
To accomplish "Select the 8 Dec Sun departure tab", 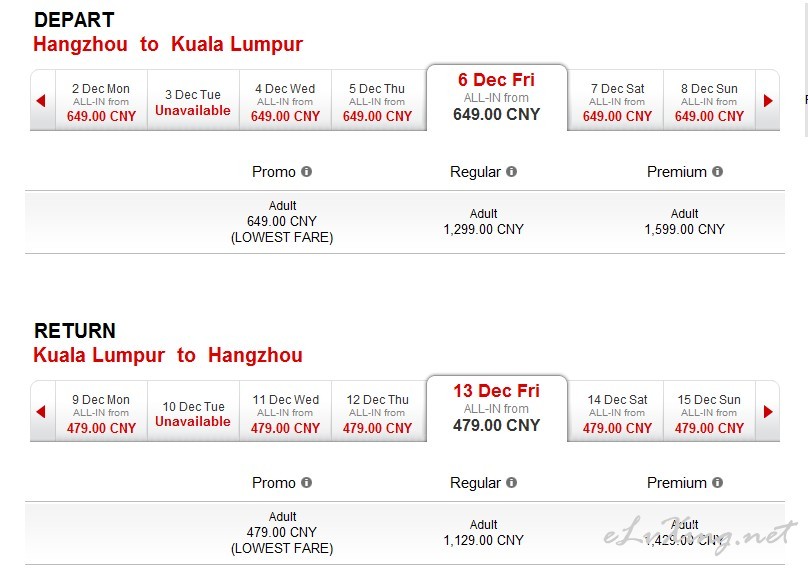I will [x=709, y=102].
